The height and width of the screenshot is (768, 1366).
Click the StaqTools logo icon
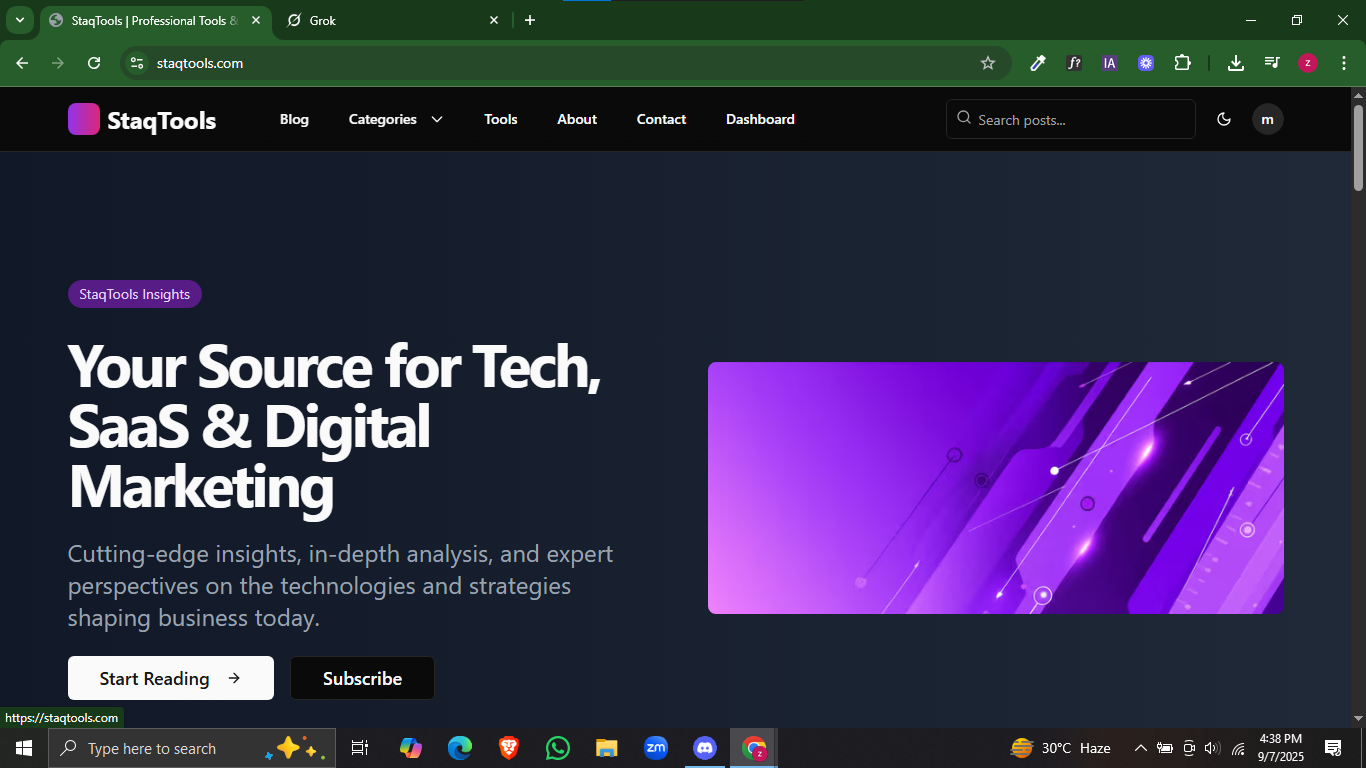click(84, 119)
